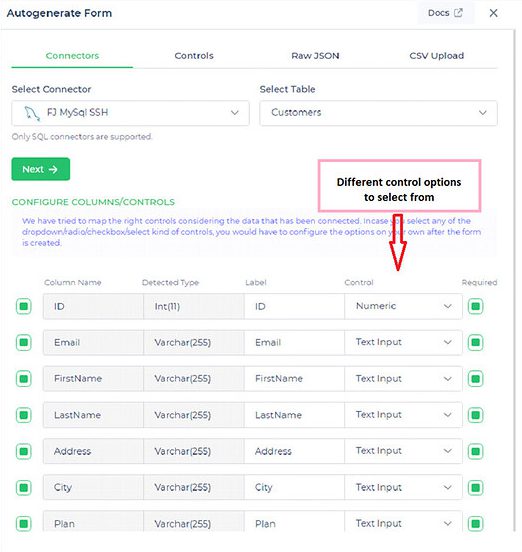Expand the Customers table dropdown
Screen dimensions: 522x552
378,113
